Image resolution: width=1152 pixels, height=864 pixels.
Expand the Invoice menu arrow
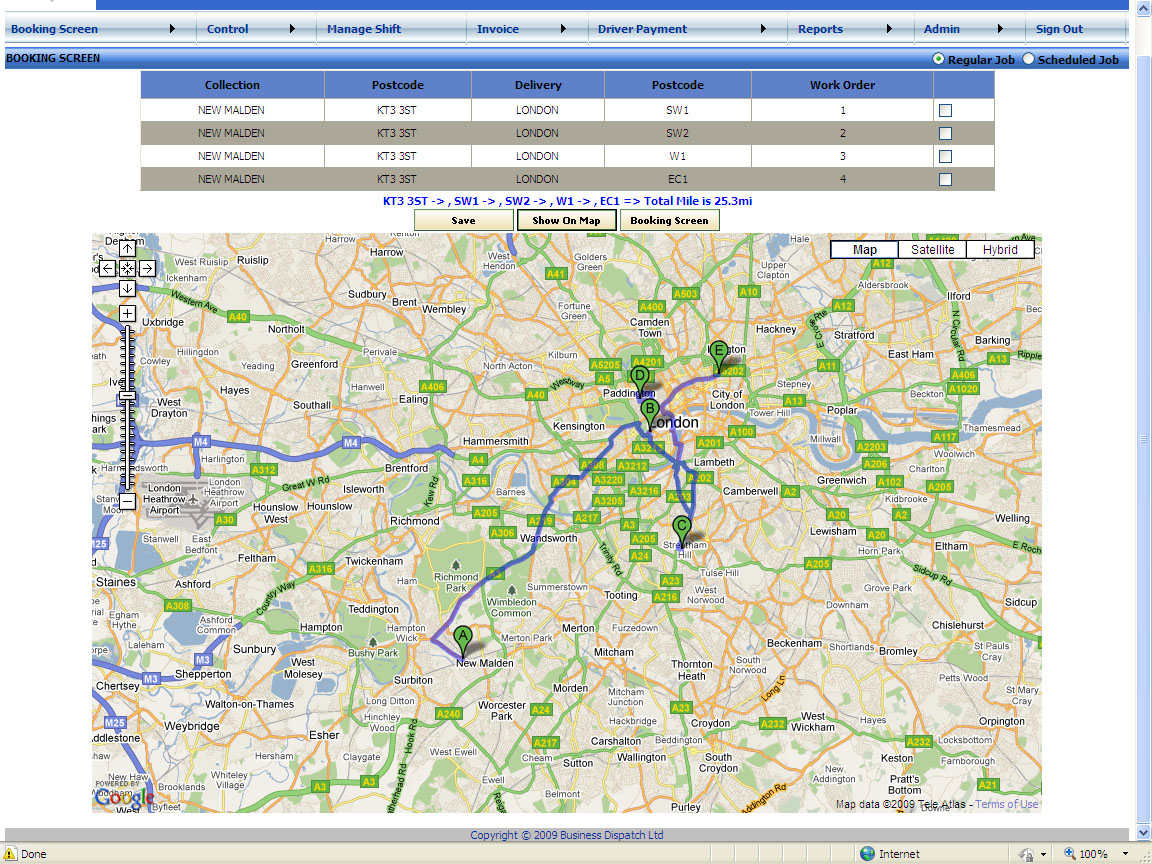(x=564, y=29)
